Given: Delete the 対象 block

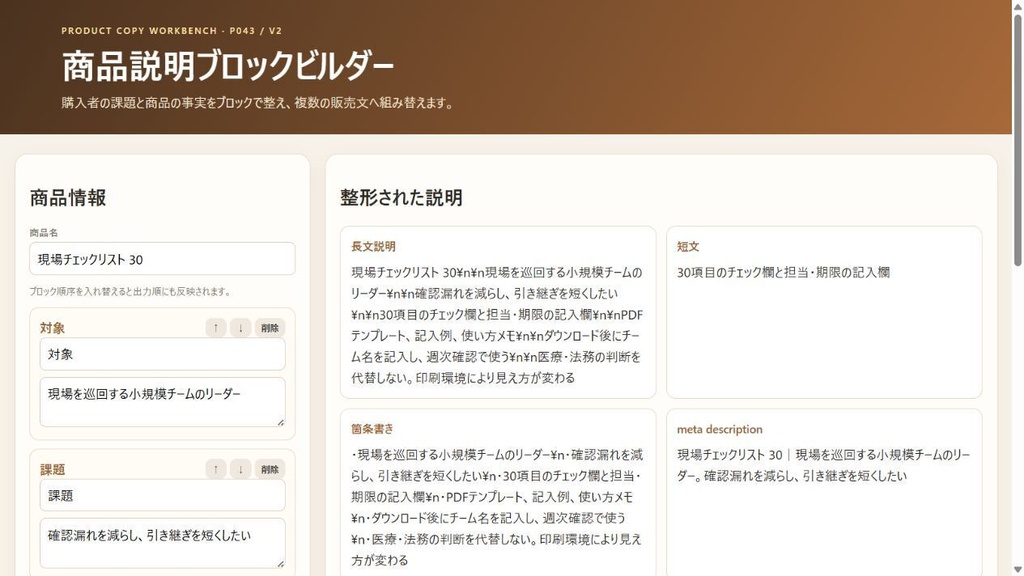Looking at the screenshot, I should point(270,328).
